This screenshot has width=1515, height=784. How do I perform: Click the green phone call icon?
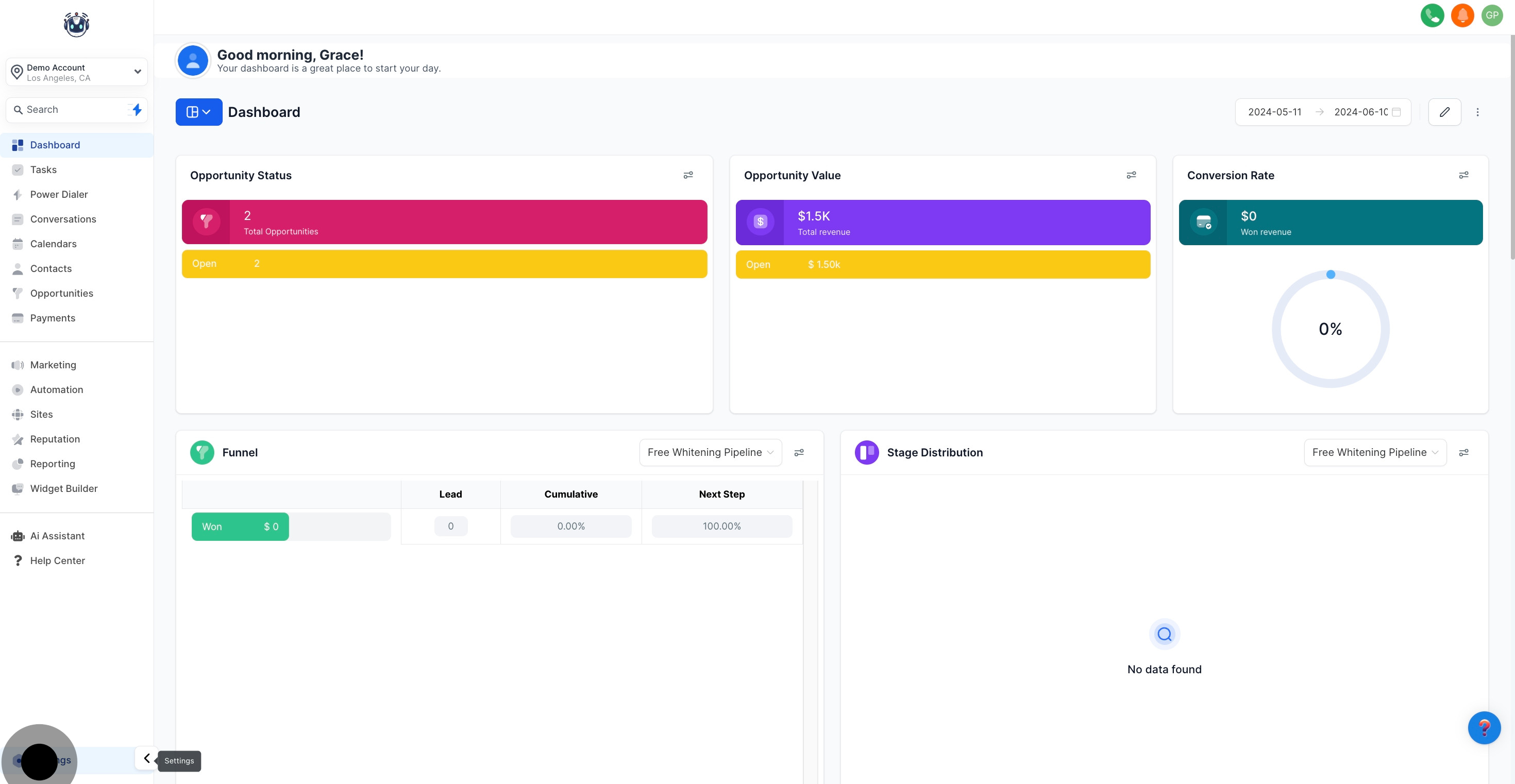(x=1432, y=15)
